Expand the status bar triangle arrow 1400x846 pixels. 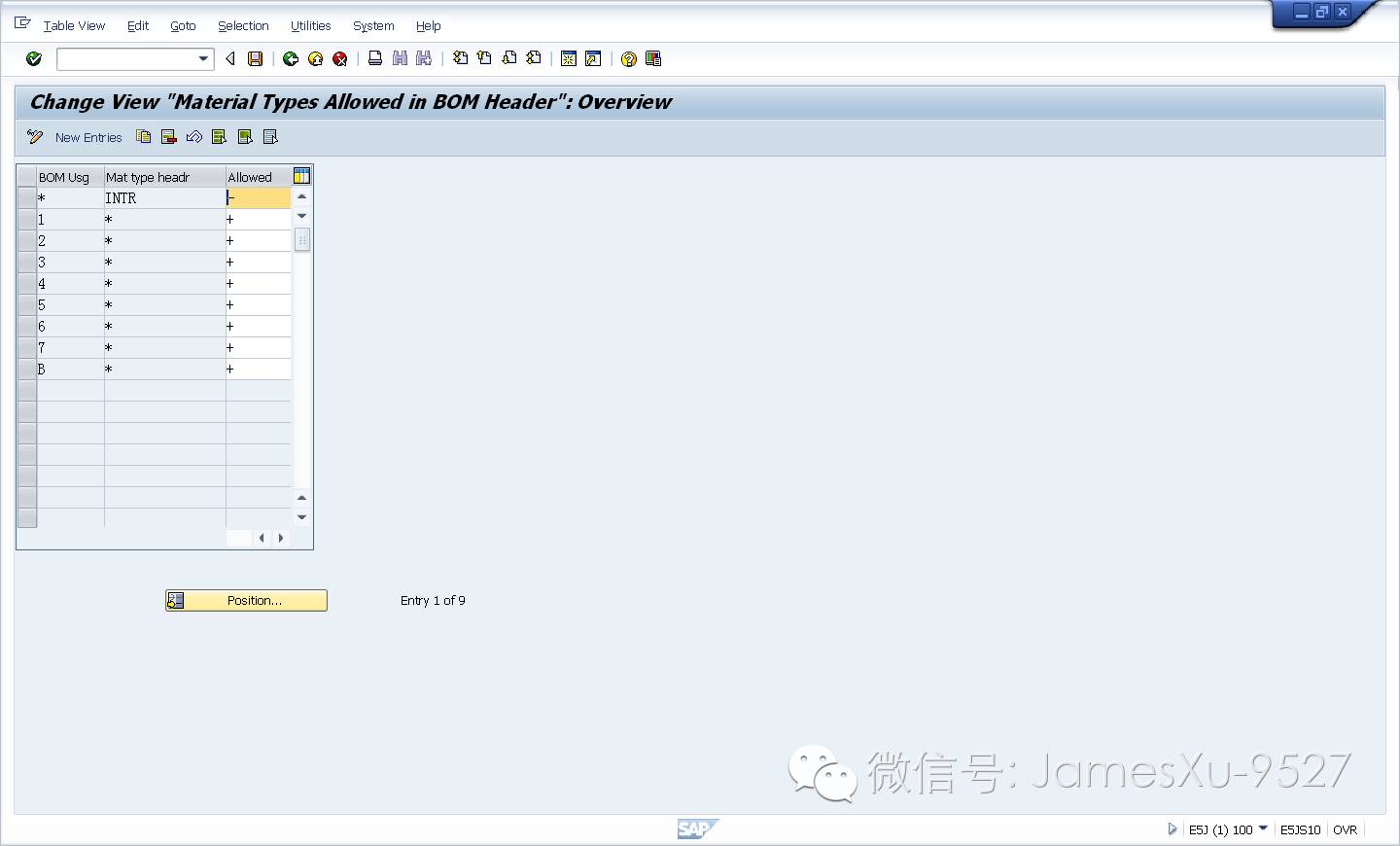point(1172,829)
